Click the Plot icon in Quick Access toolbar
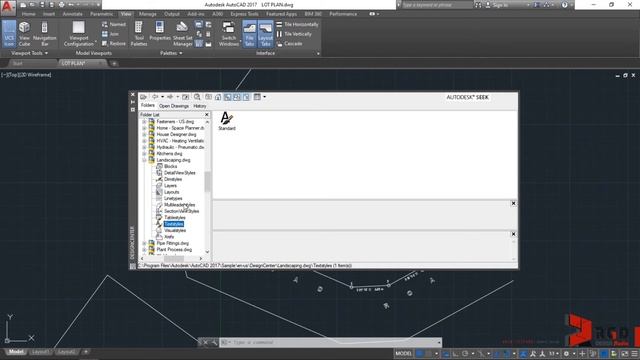The width and height of the screenshot is (640, 360). coord(61,5)
